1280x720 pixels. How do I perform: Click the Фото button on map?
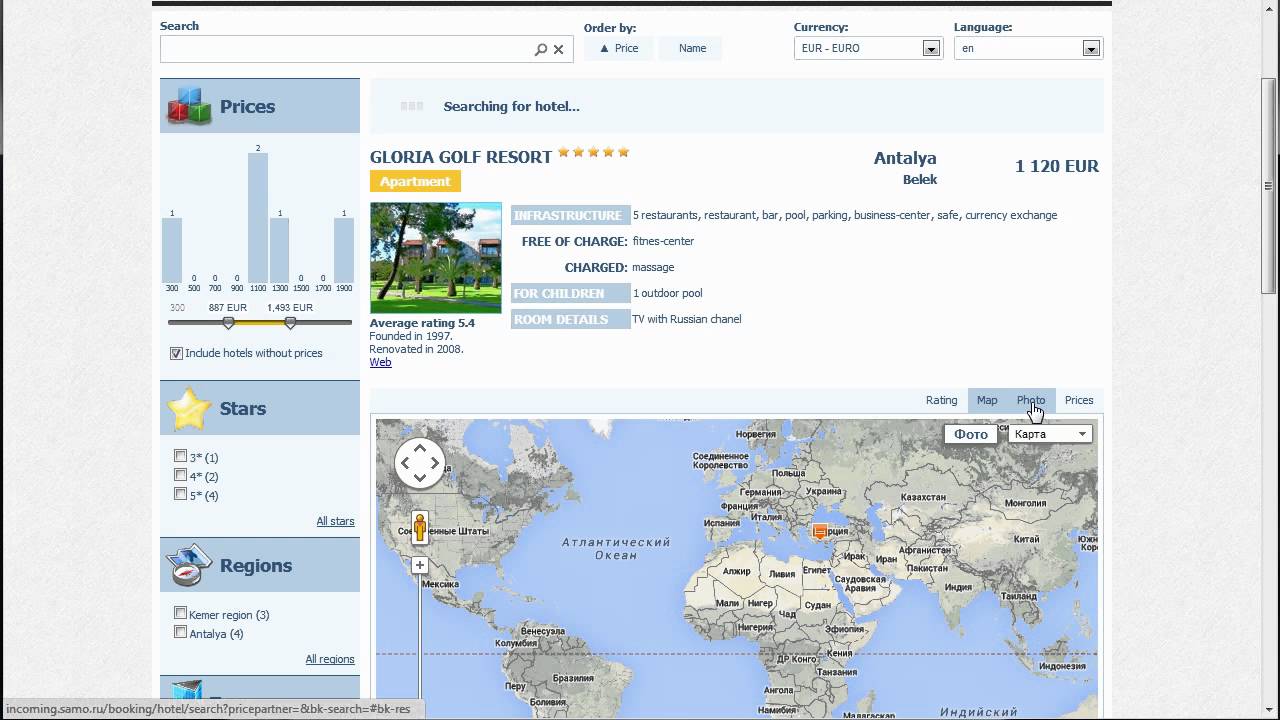[971, 434]
